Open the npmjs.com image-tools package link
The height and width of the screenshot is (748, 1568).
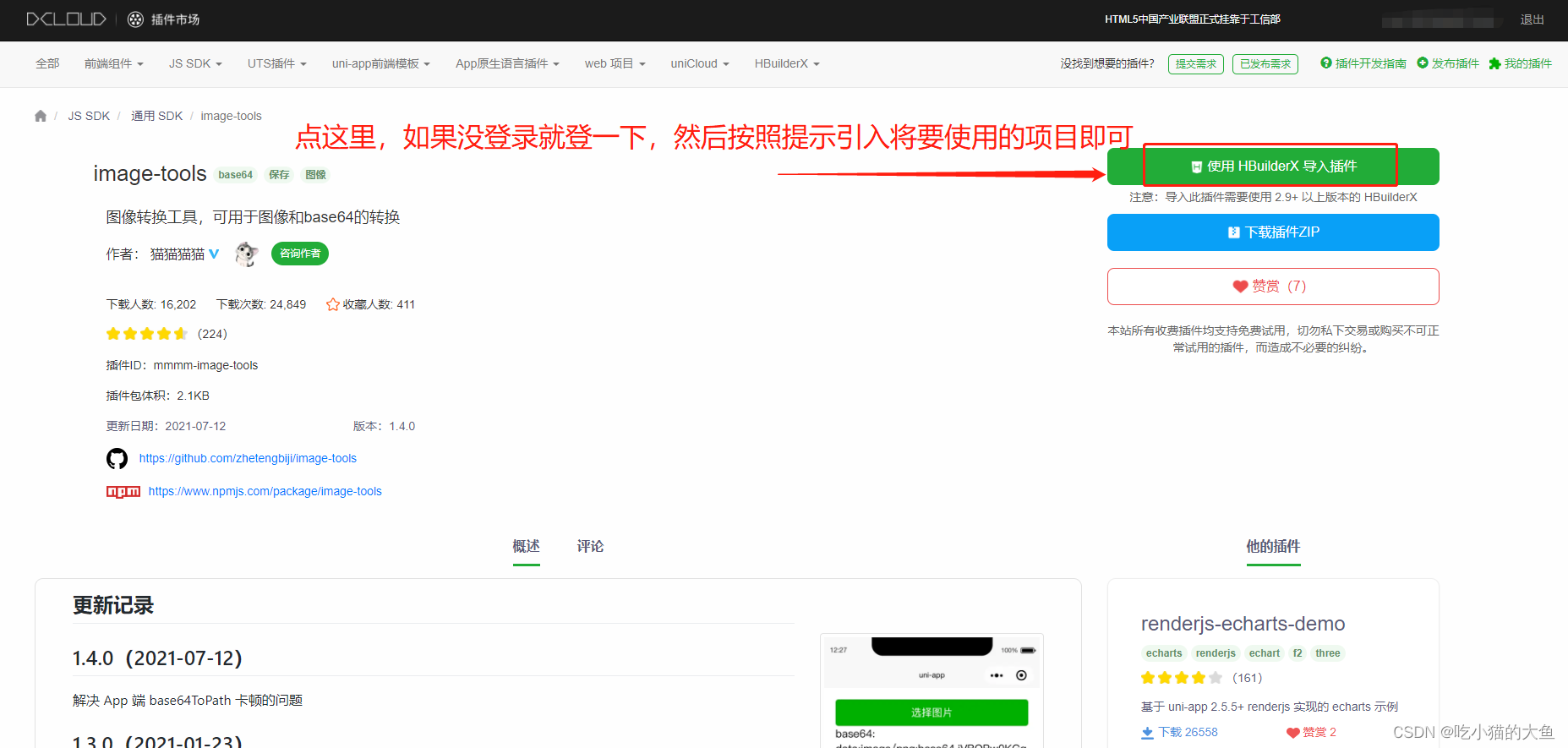point(265,491)
